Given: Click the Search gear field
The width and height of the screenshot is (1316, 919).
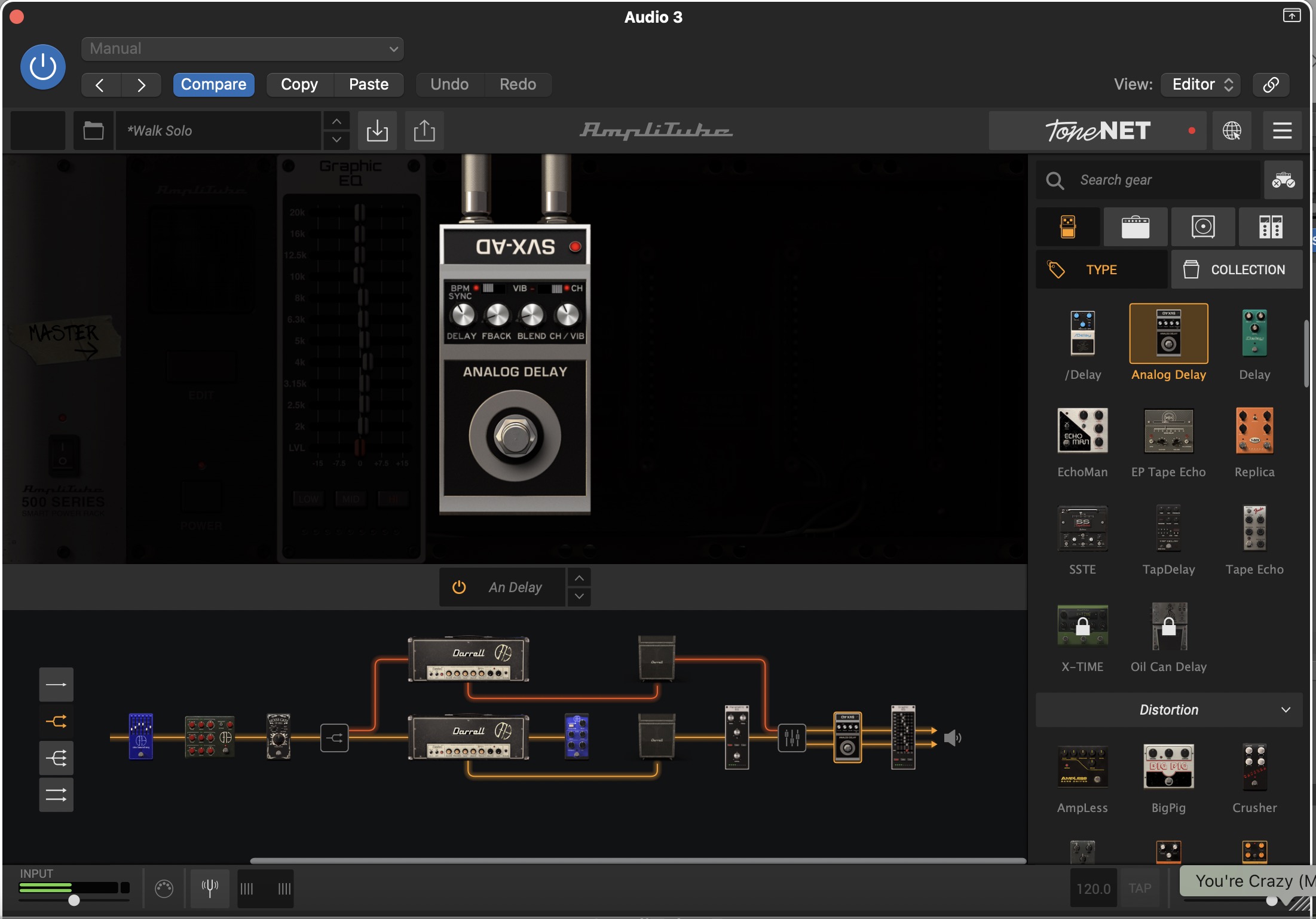Looking at the screenshot, I should (1148, 180).
